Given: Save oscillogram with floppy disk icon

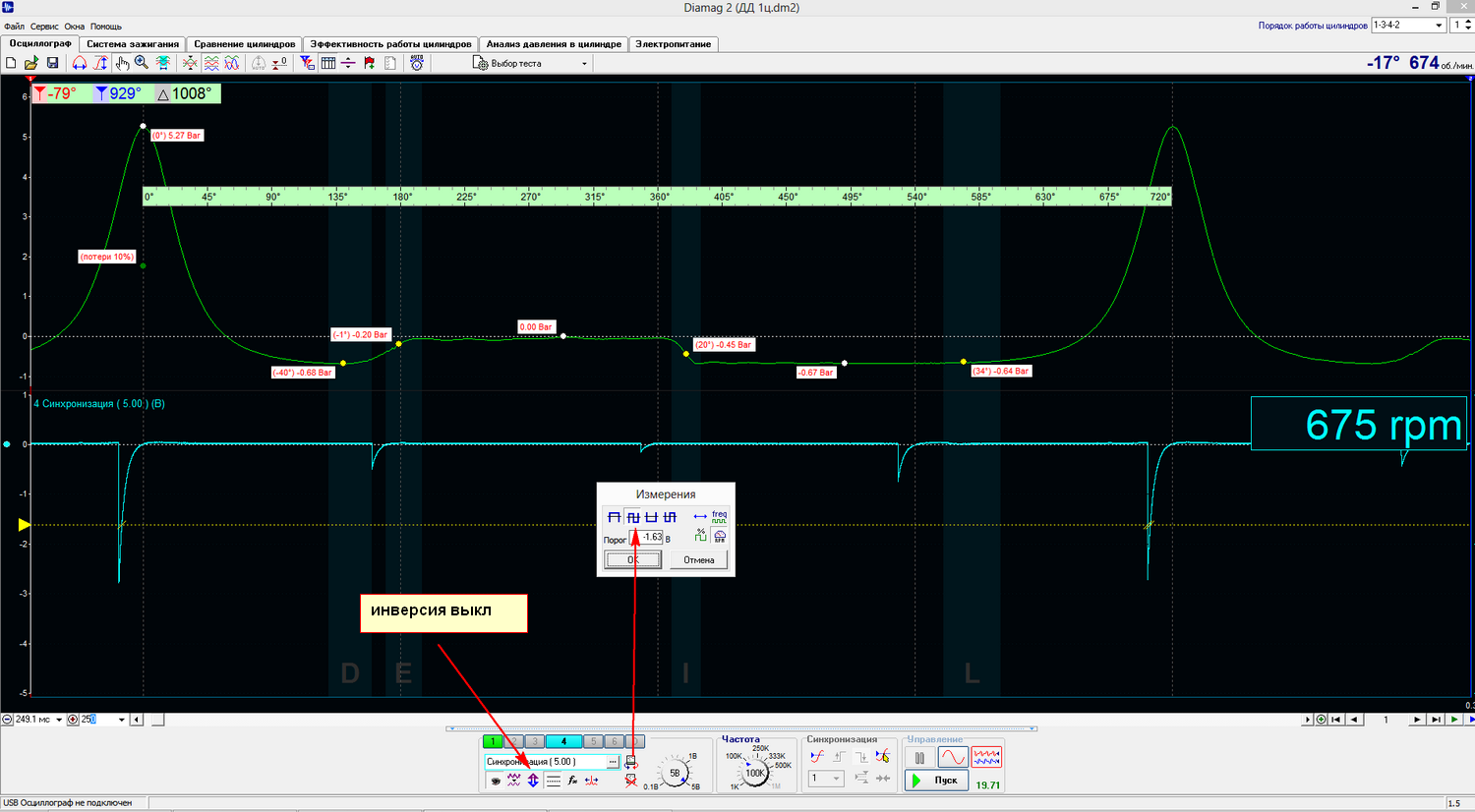Looking at the screenshot, I should tap(52, 63).
